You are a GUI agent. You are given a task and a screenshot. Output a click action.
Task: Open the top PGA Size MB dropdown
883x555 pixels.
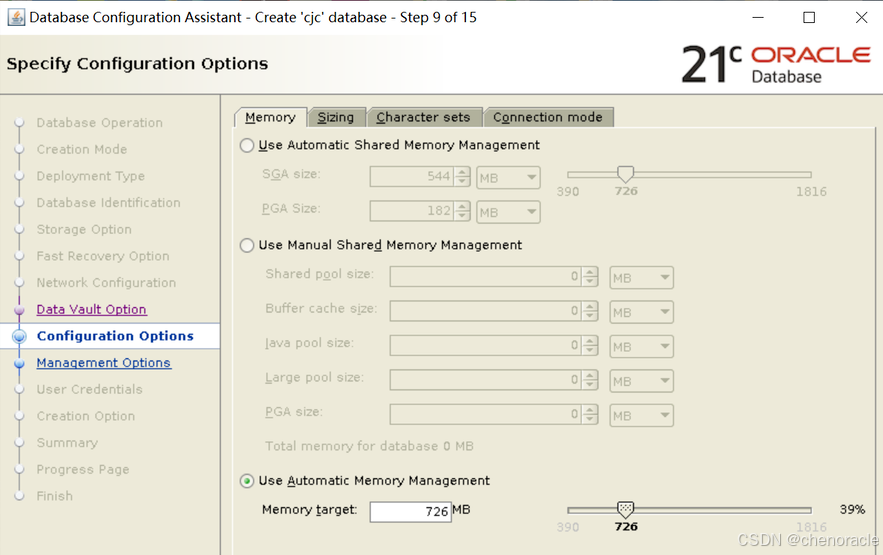[508, 212]
